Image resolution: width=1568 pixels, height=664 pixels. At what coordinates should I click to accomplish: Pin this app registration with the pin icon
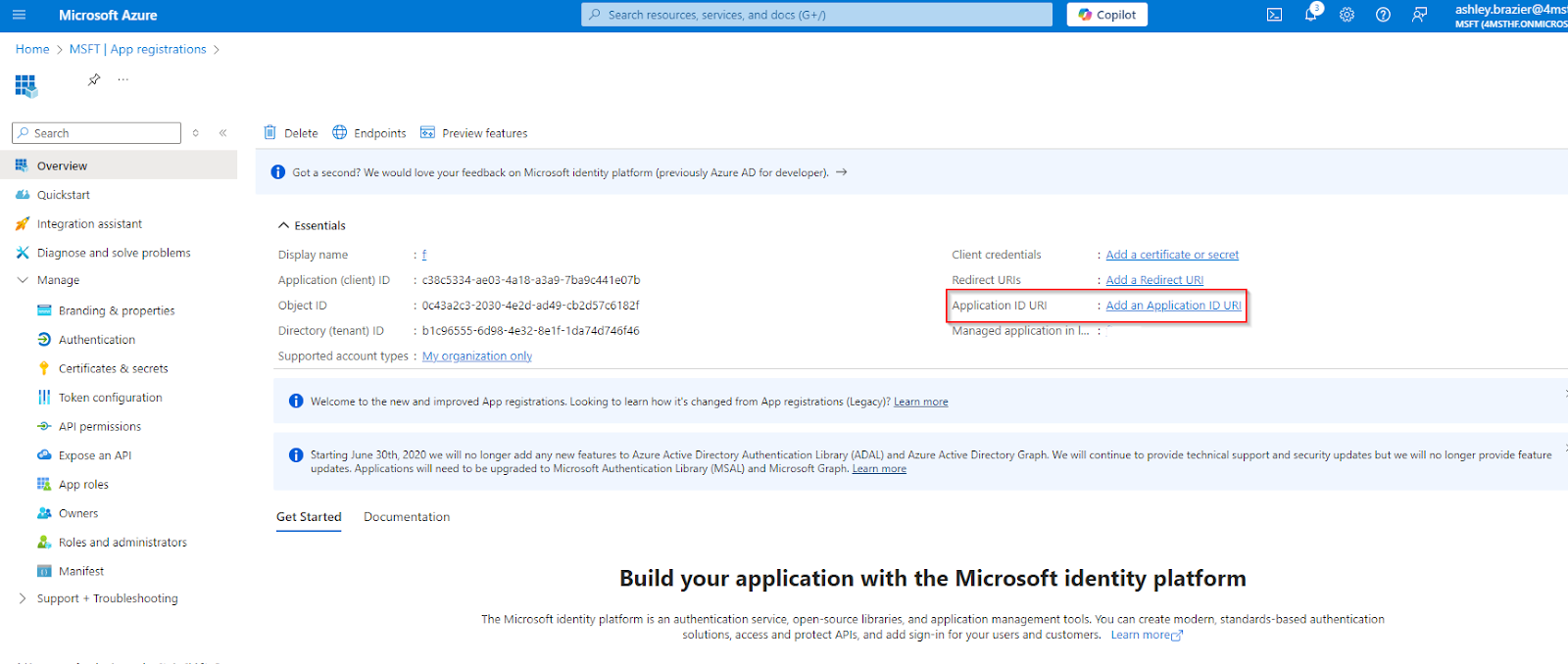[x=94, y=79]
